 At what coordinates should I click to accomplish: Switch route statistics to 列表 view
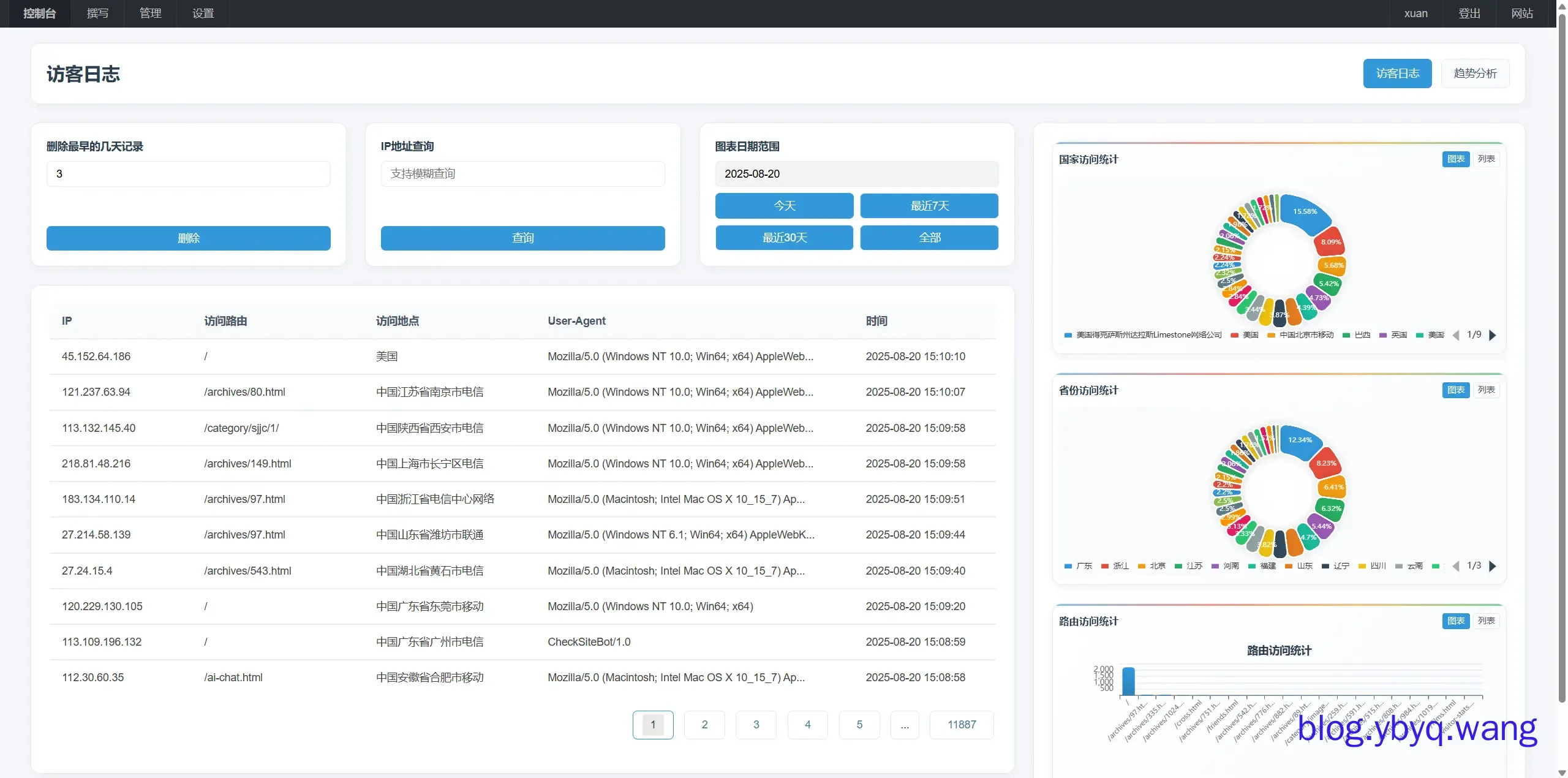[1486, 621]
